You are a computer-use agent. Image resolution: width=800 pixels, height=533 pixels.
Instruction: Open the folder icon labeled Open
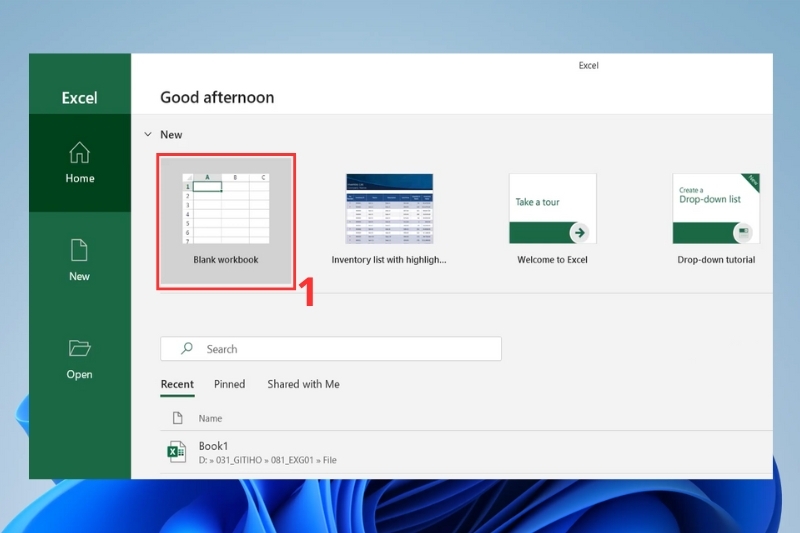(79, 348)
